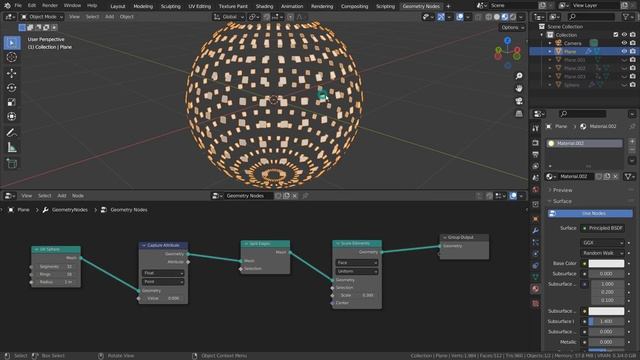This screenshot has height=360, width=640.
Task: Click the Subsurface IOR slider value 1.400
Action: [606, 321]
